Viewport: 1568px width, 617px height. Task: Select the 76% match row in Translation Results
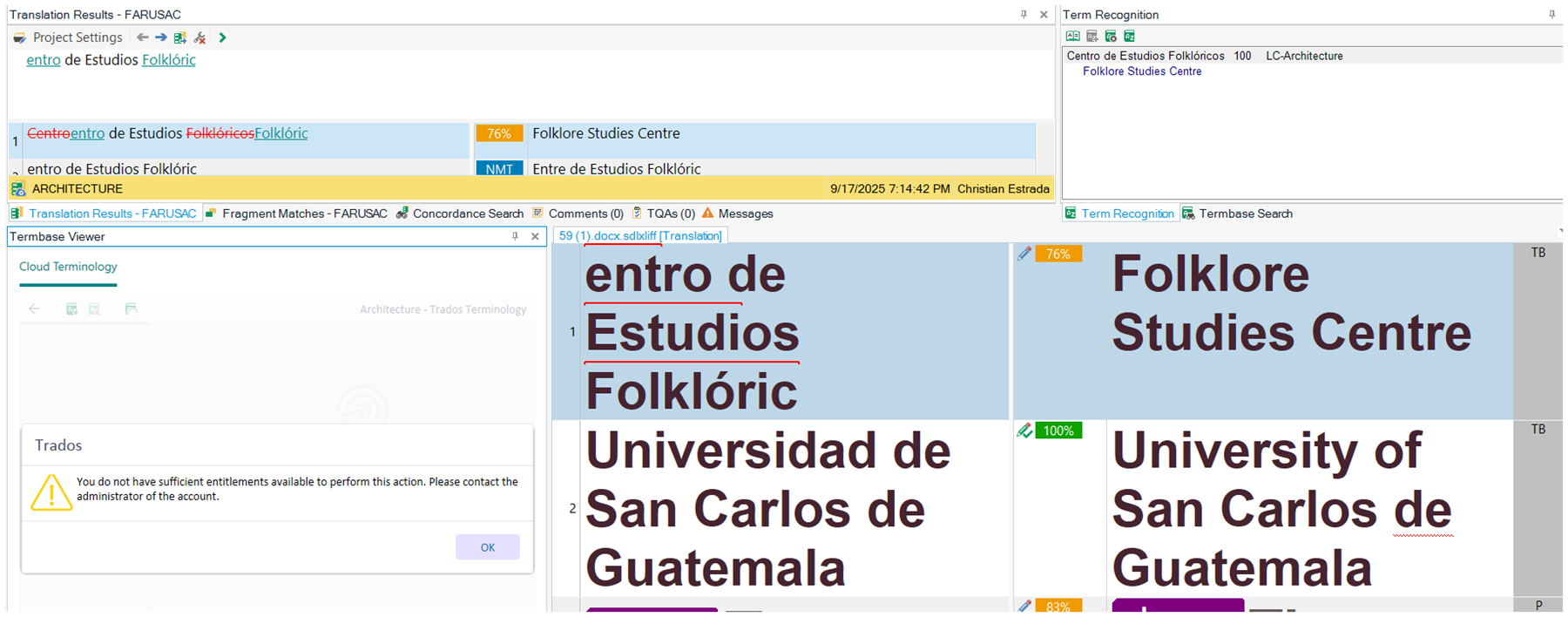pyautogui.click(x=523, y=140)
